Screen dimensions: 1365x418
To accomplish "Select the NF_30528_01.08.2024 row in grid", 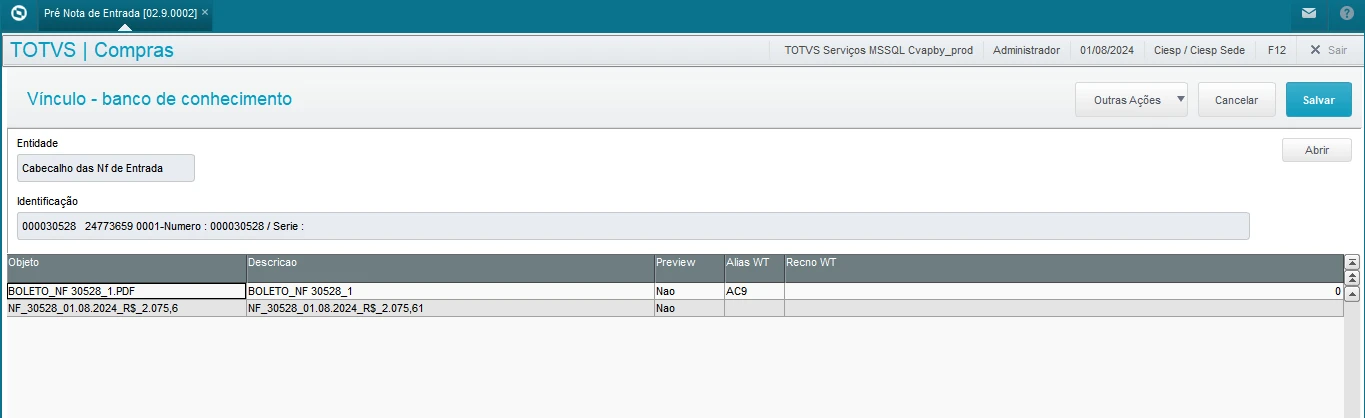I will point(125,308).
